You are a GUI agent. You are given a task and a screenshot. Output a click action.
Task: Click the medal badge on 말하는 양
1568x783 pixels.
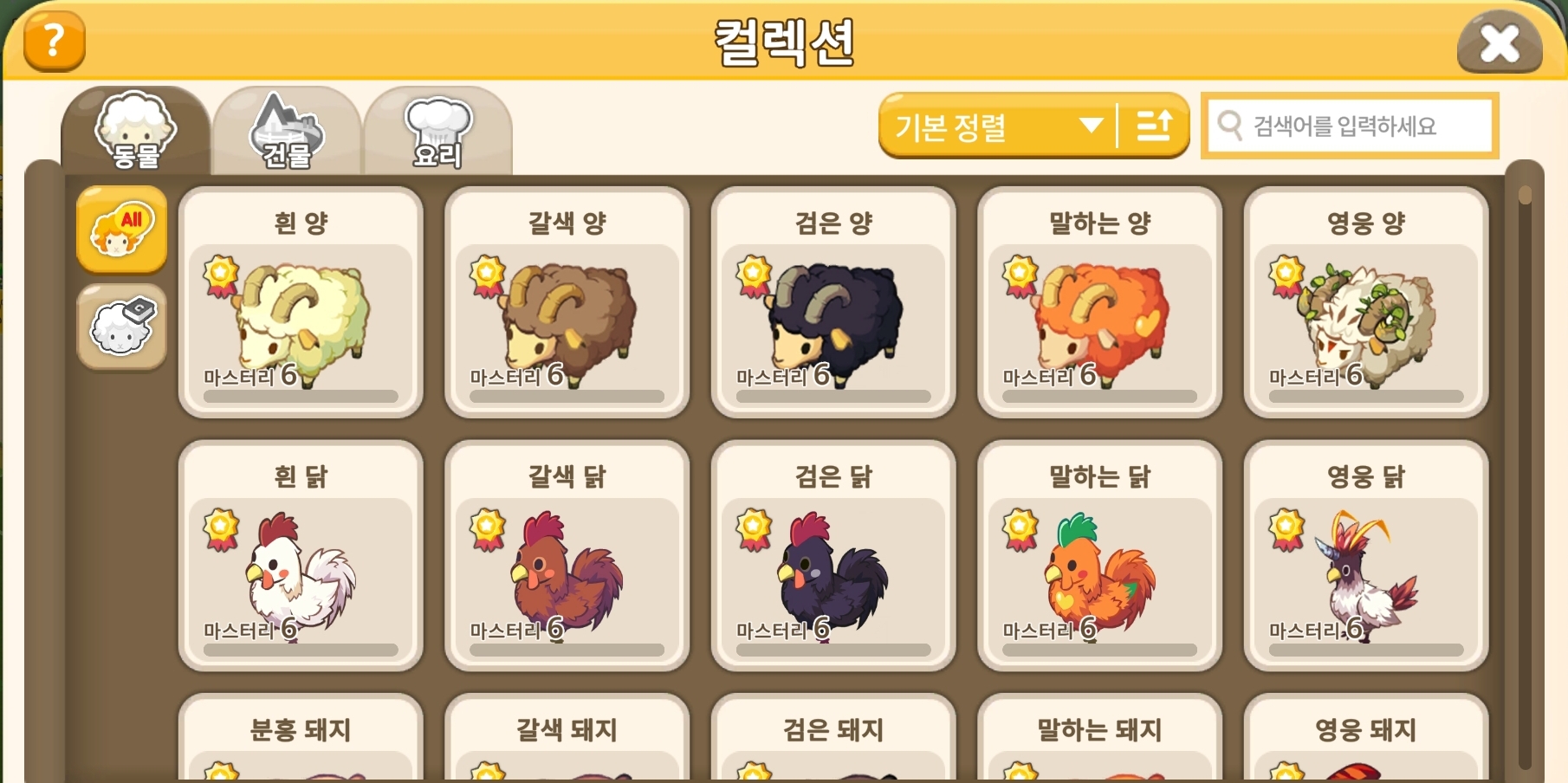pyautogui.click(x=1020, y=276)
